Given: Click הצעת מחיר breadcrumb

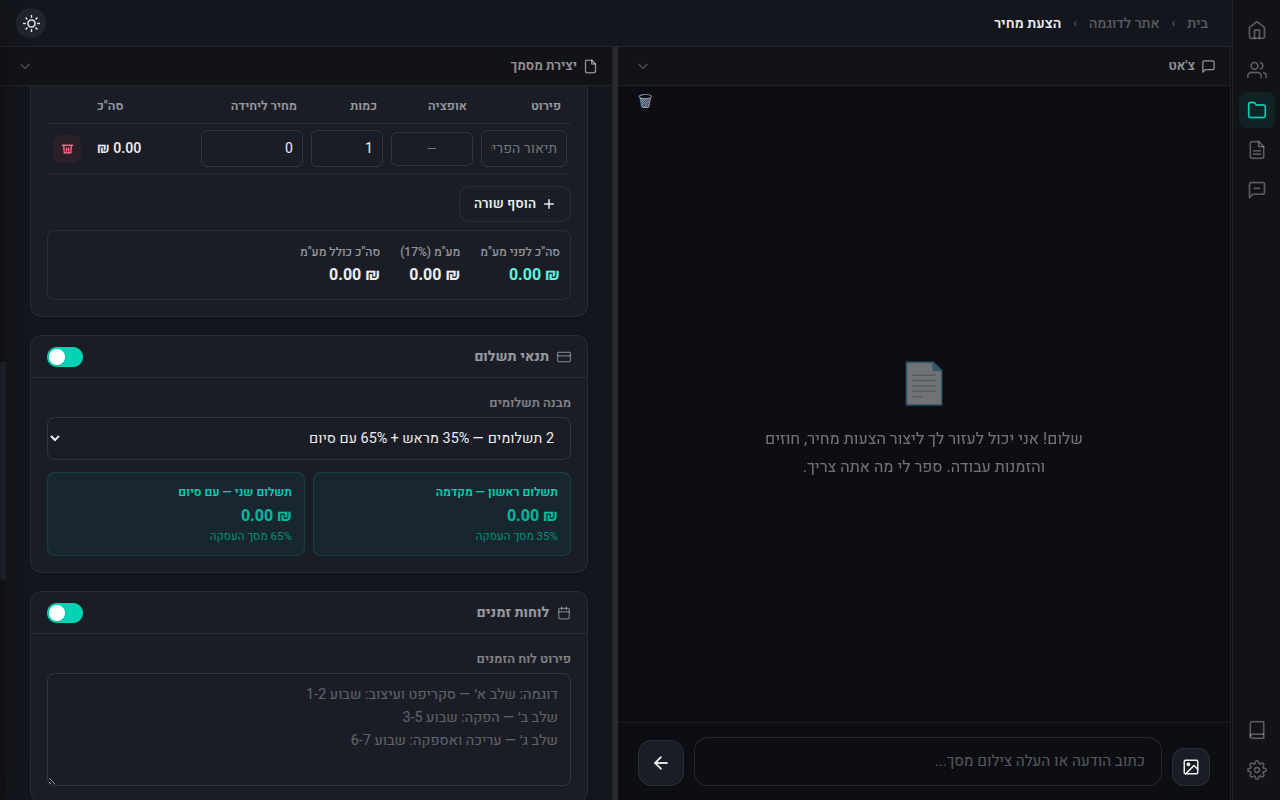Looking at the screenshot, I should [1028, 23].
